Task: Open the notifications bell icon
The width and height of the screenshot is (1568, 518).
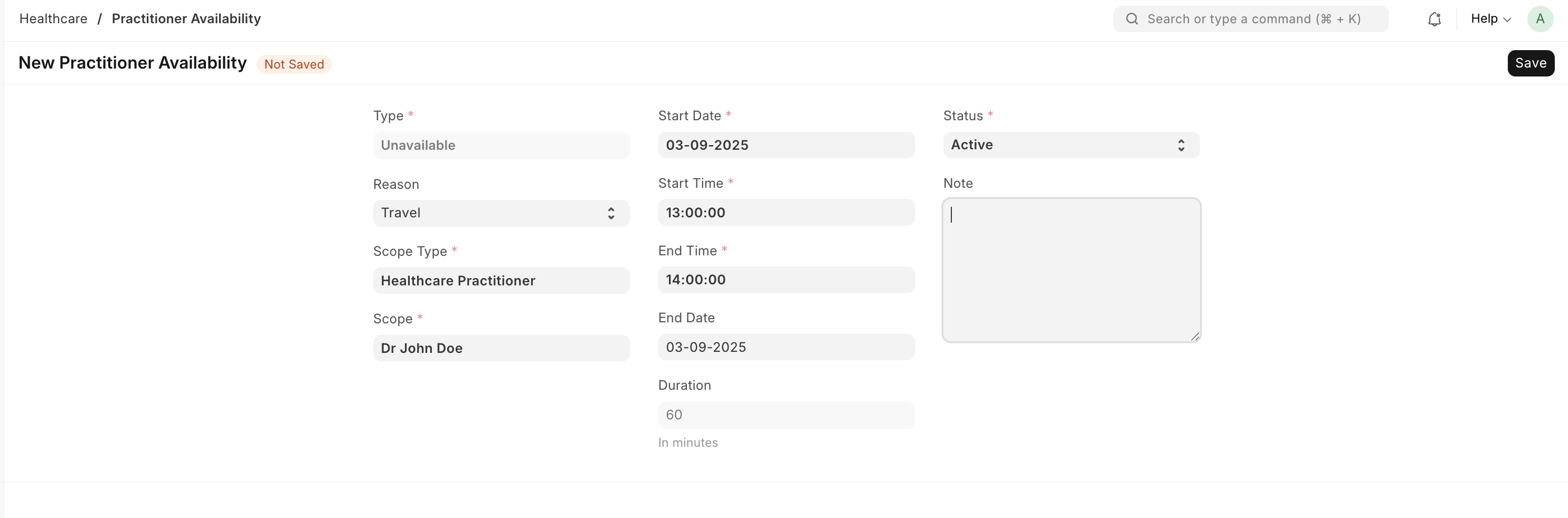Action: click(1434, 19)
